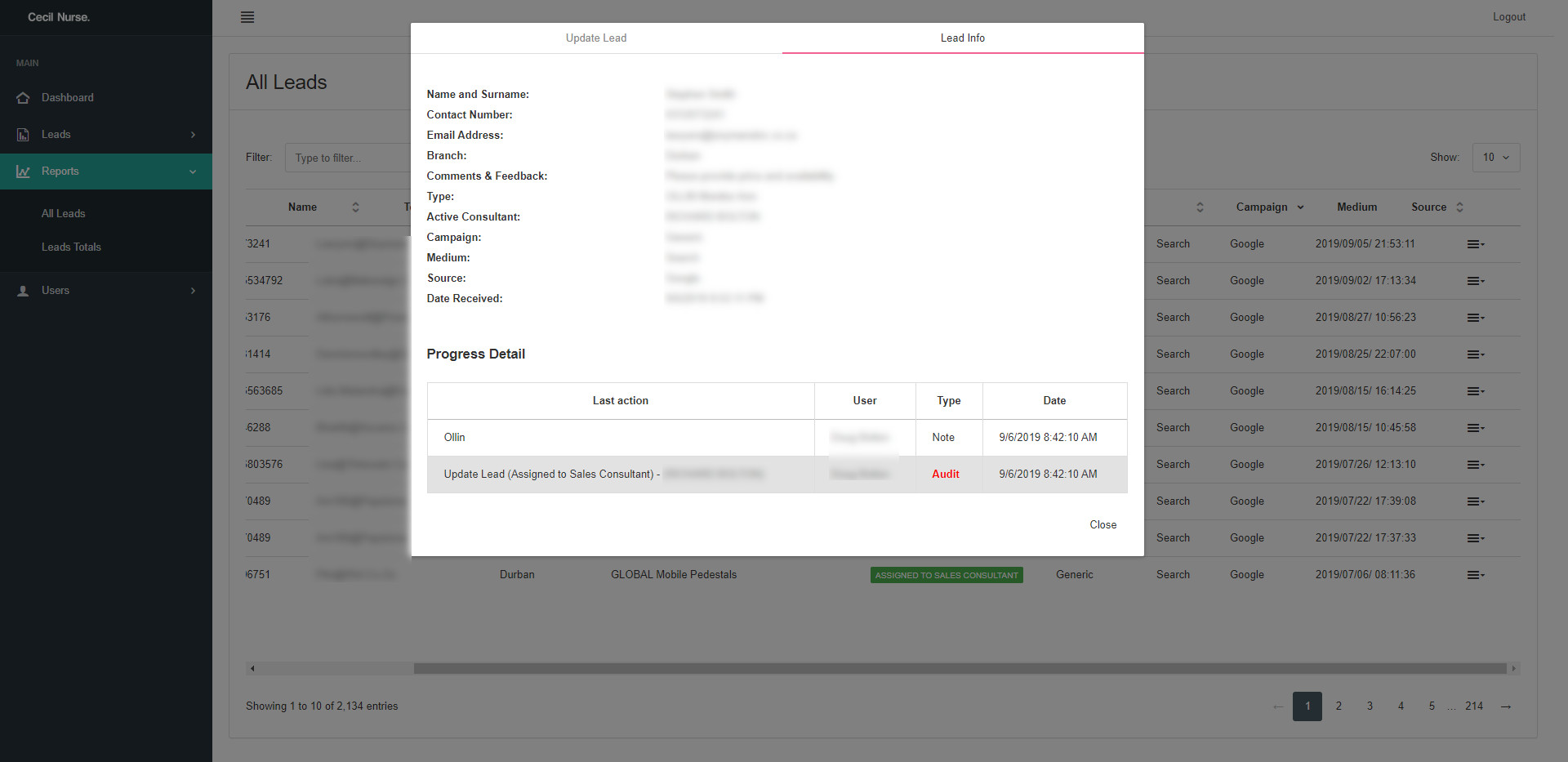
Task: Open row actions menu for 2019/08/27 10:56:23 lead
Action: (x=1475, y=318)
